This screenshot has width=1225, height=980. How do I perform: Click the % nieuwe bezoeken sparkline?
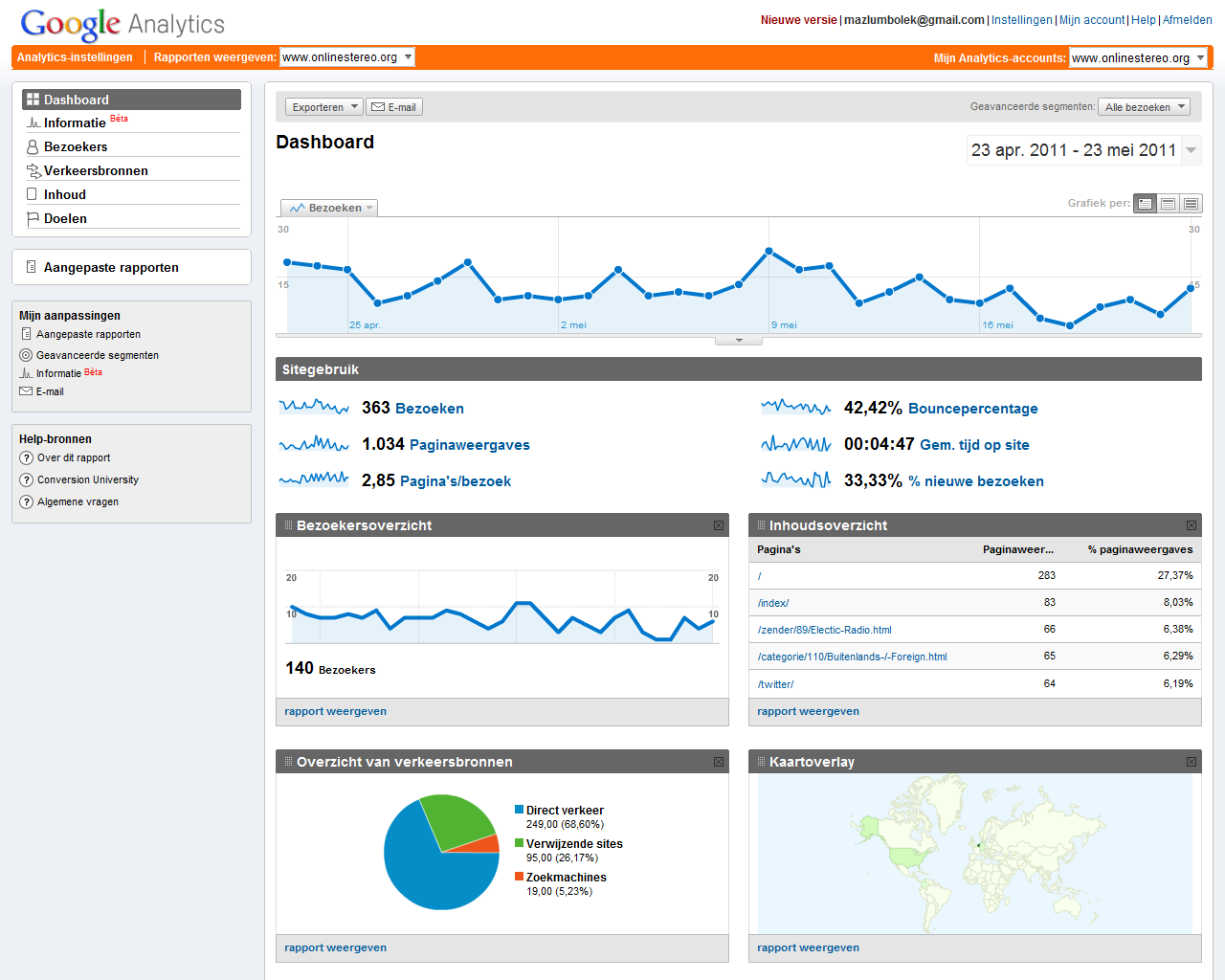click(x=796, y=479)
